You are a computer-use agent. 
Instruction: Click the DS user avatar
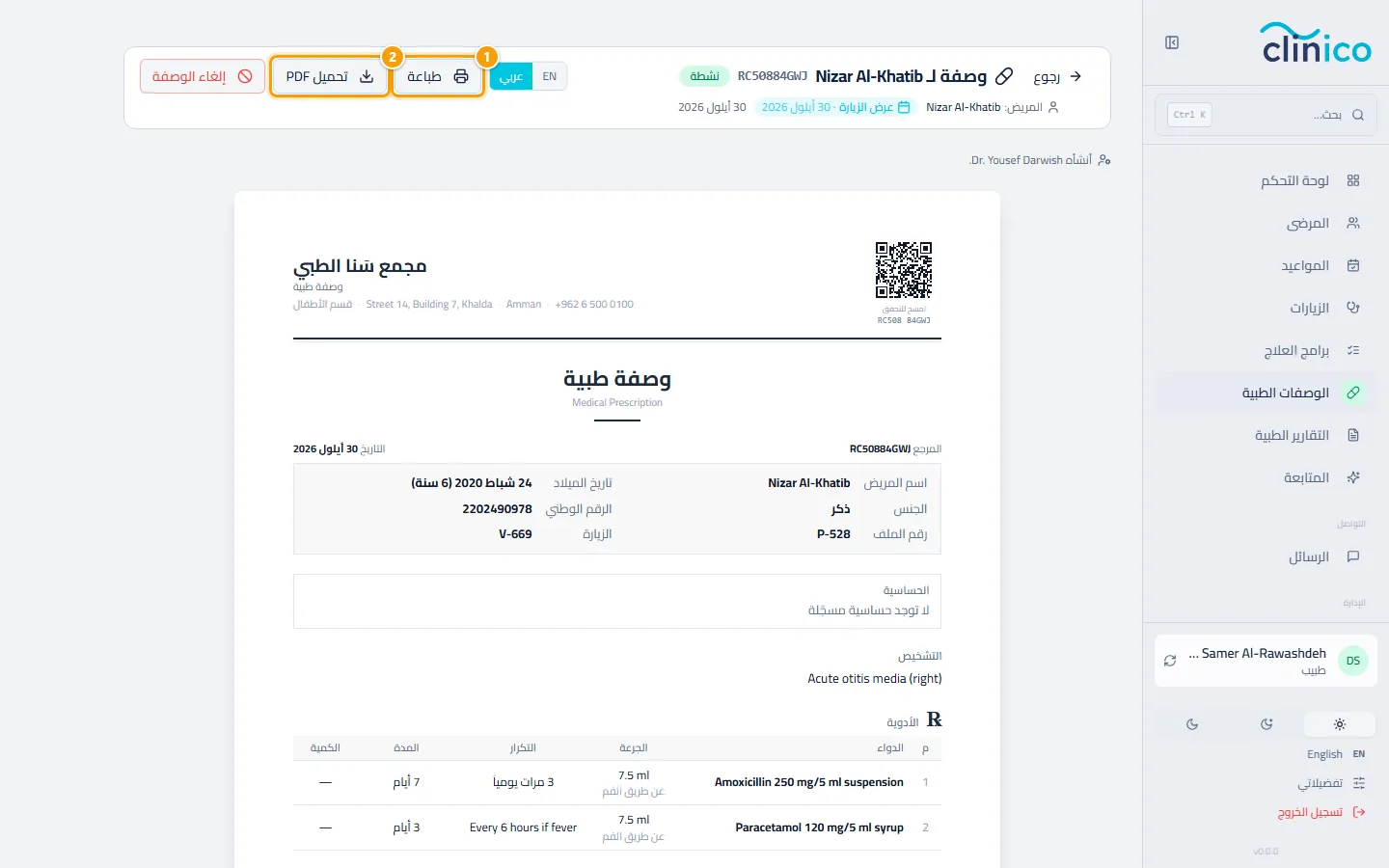pos(1353,661)
